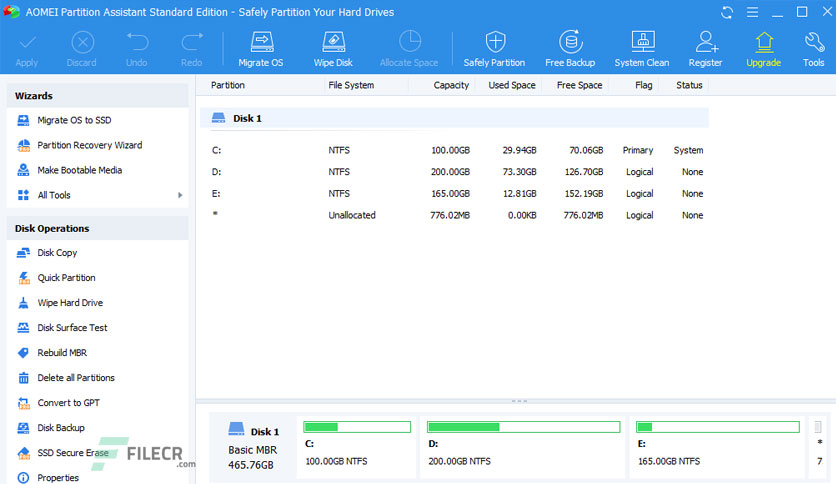This screenshot has width=836, height=484.
Task: Open System Clean utility
Action: pos(642,49)
